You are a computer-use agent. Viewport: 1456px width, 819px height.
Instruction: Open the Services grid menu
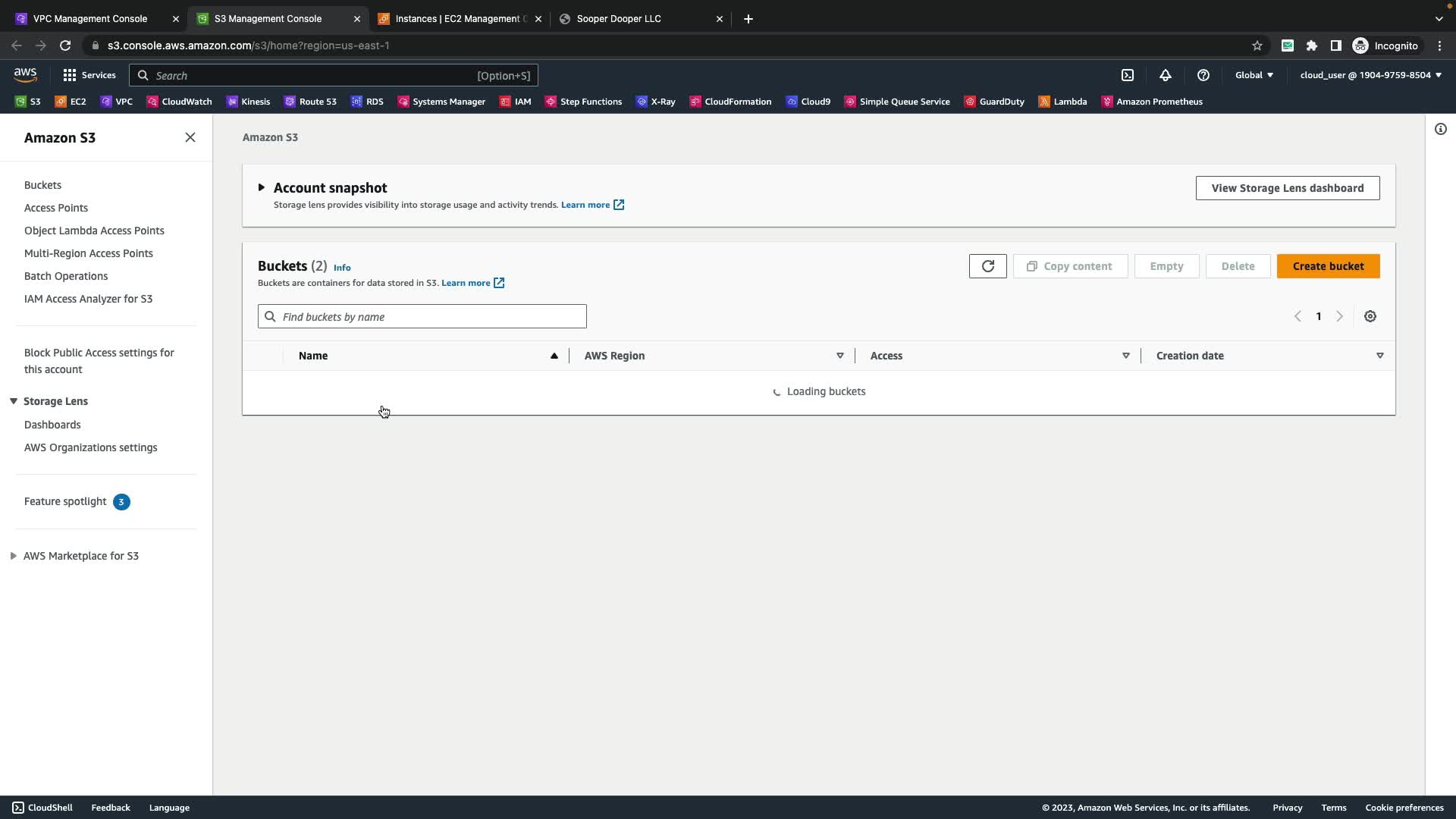coord(89,75)
